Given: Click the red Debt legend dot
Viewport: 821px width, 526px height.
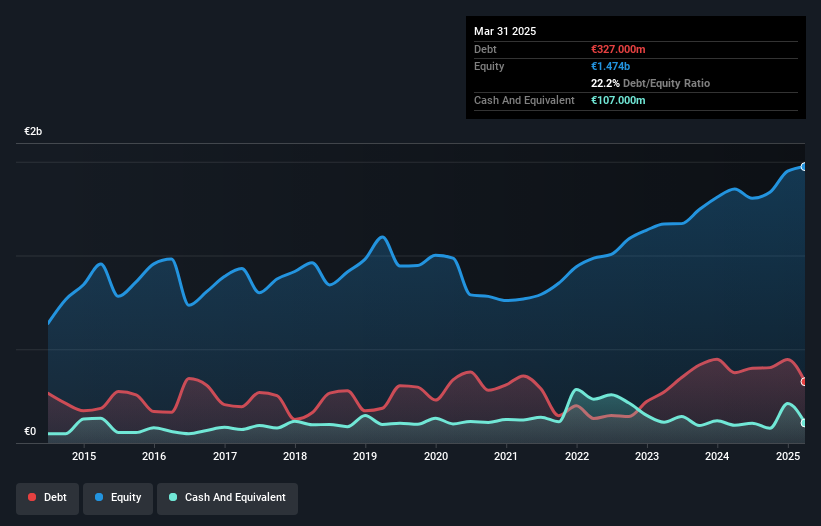Looking at the screenshot, I should pyautogui.click(x=32, y=497).
